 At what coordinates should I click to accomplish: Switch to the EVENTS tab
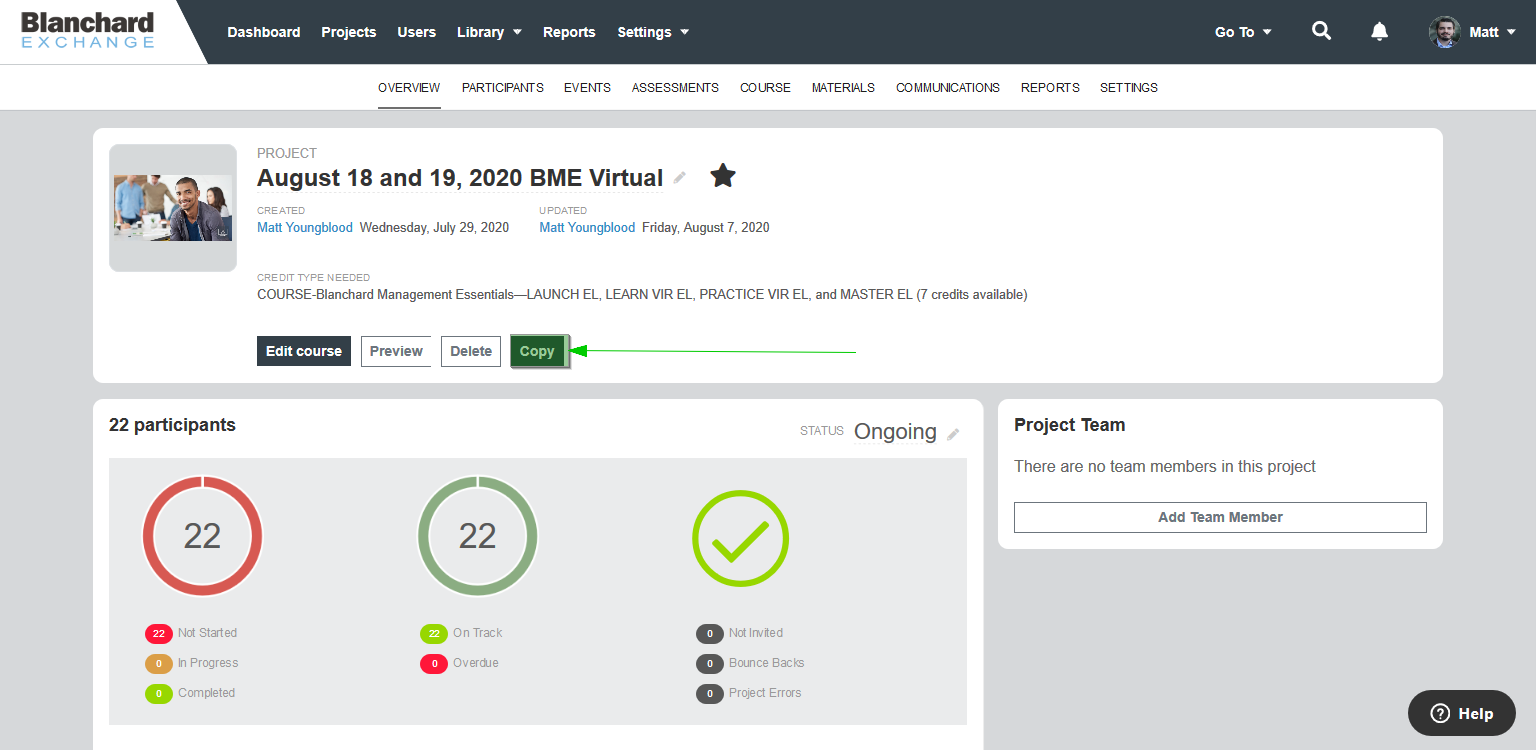click(x=587, y=88)
